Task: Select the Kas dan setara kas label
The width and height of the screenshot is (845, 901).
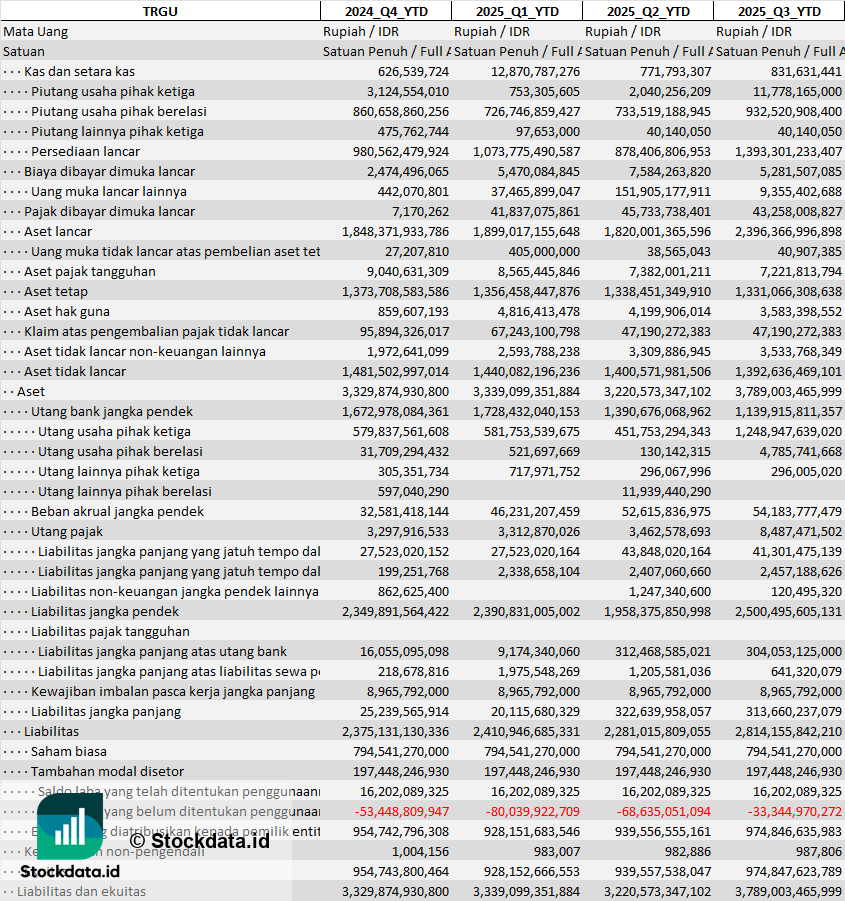Action: (x=79, y=71)
